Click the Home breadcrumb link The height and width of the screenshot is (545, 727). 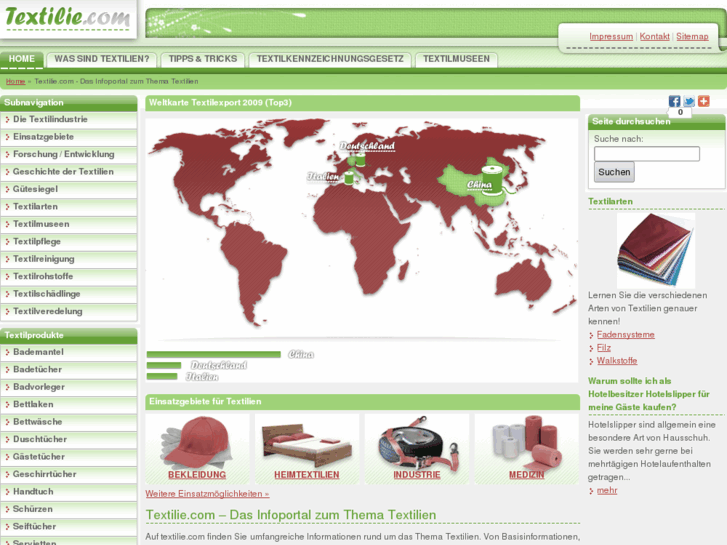click(x=15, y=81)
